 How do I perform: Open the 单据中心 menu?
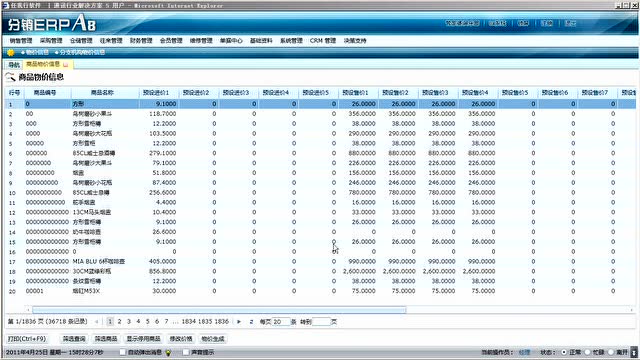(231, 40)
